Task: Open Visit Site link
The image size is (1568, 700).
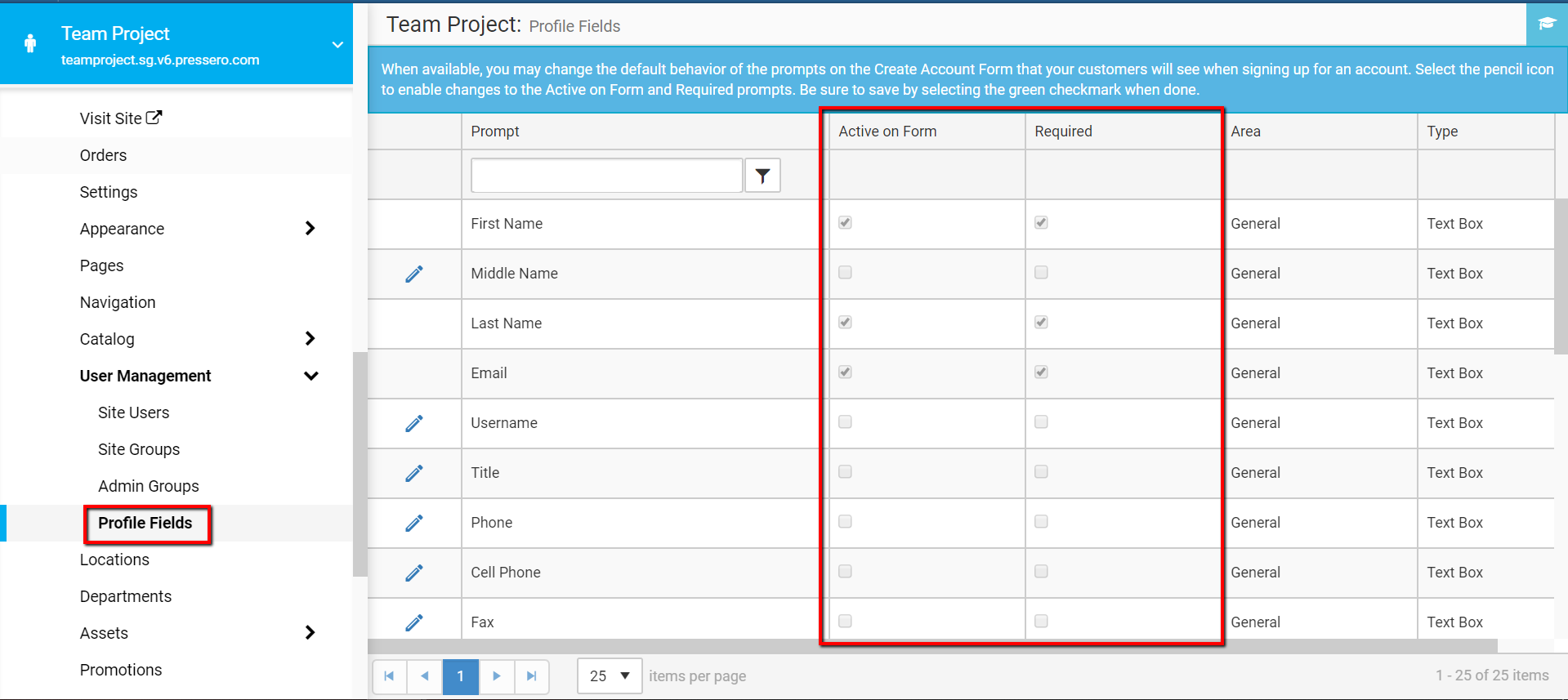Action: (x=121, y=118)
